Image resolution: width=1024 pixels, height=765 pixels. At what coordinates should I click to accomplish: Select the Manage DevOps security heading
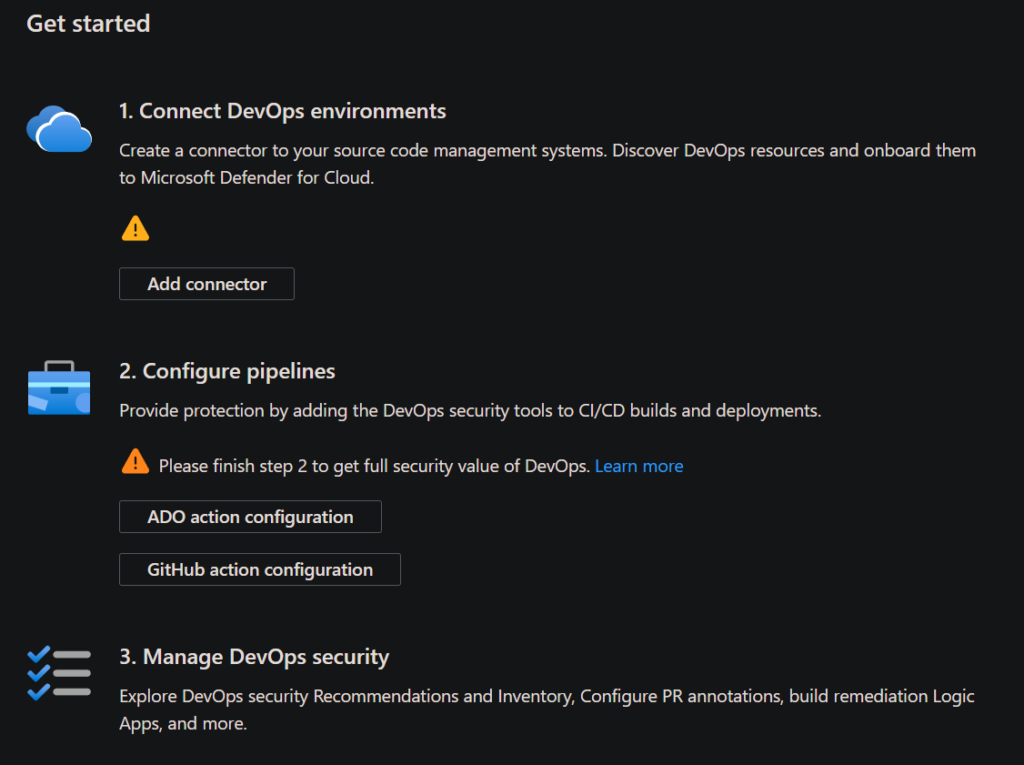coord(254,657)
